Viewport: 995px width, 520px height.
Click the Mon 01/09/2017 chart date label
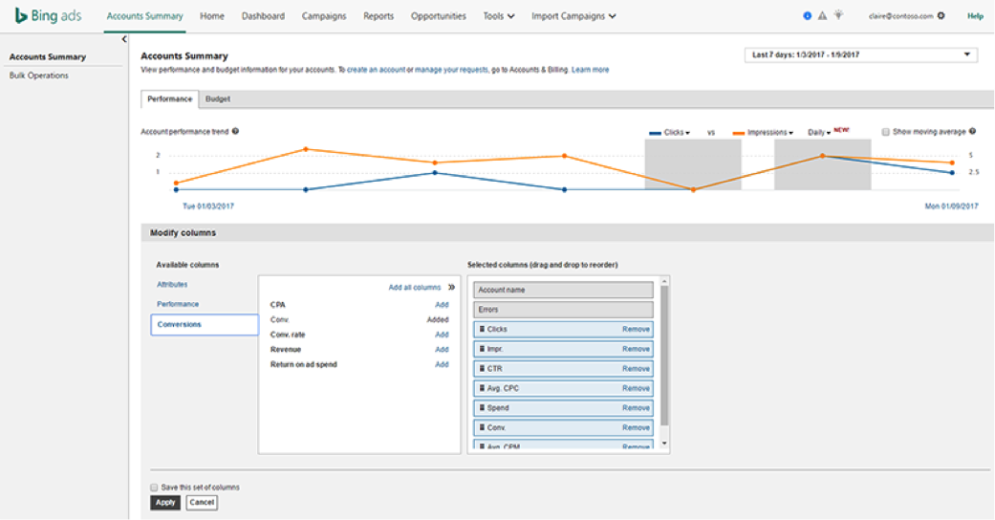coord(951,206)
